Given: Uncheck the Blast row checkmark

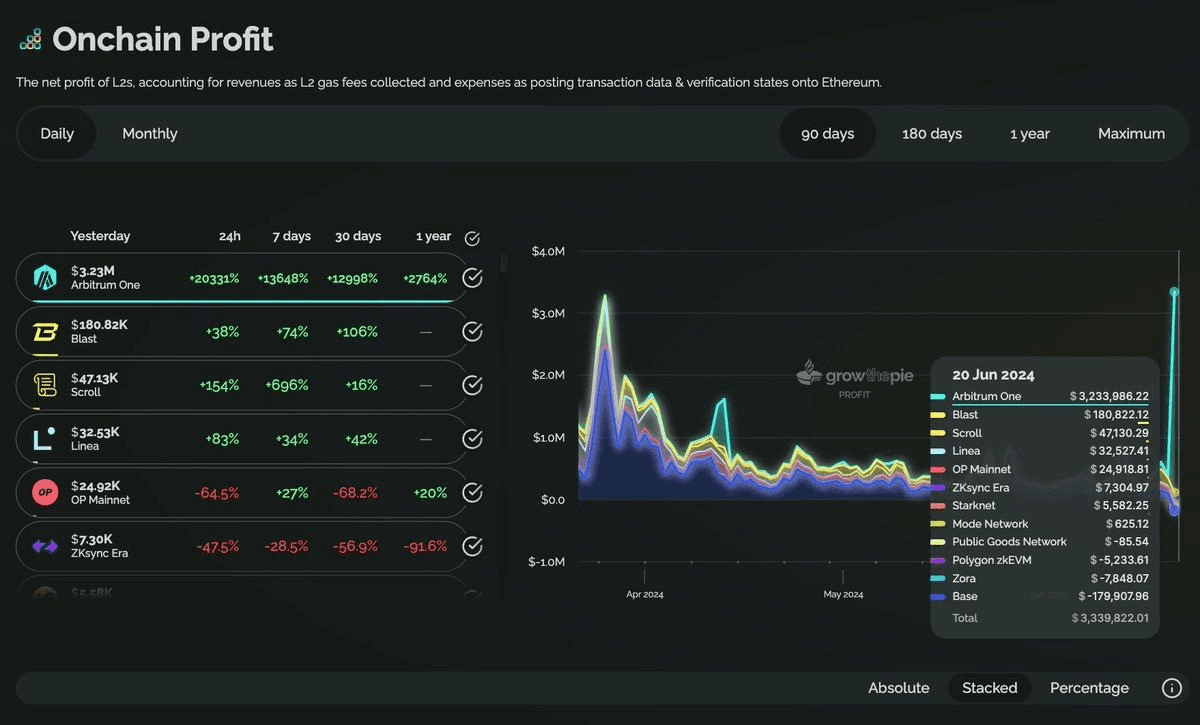Looking at the screenshot, I should (472, 331).
